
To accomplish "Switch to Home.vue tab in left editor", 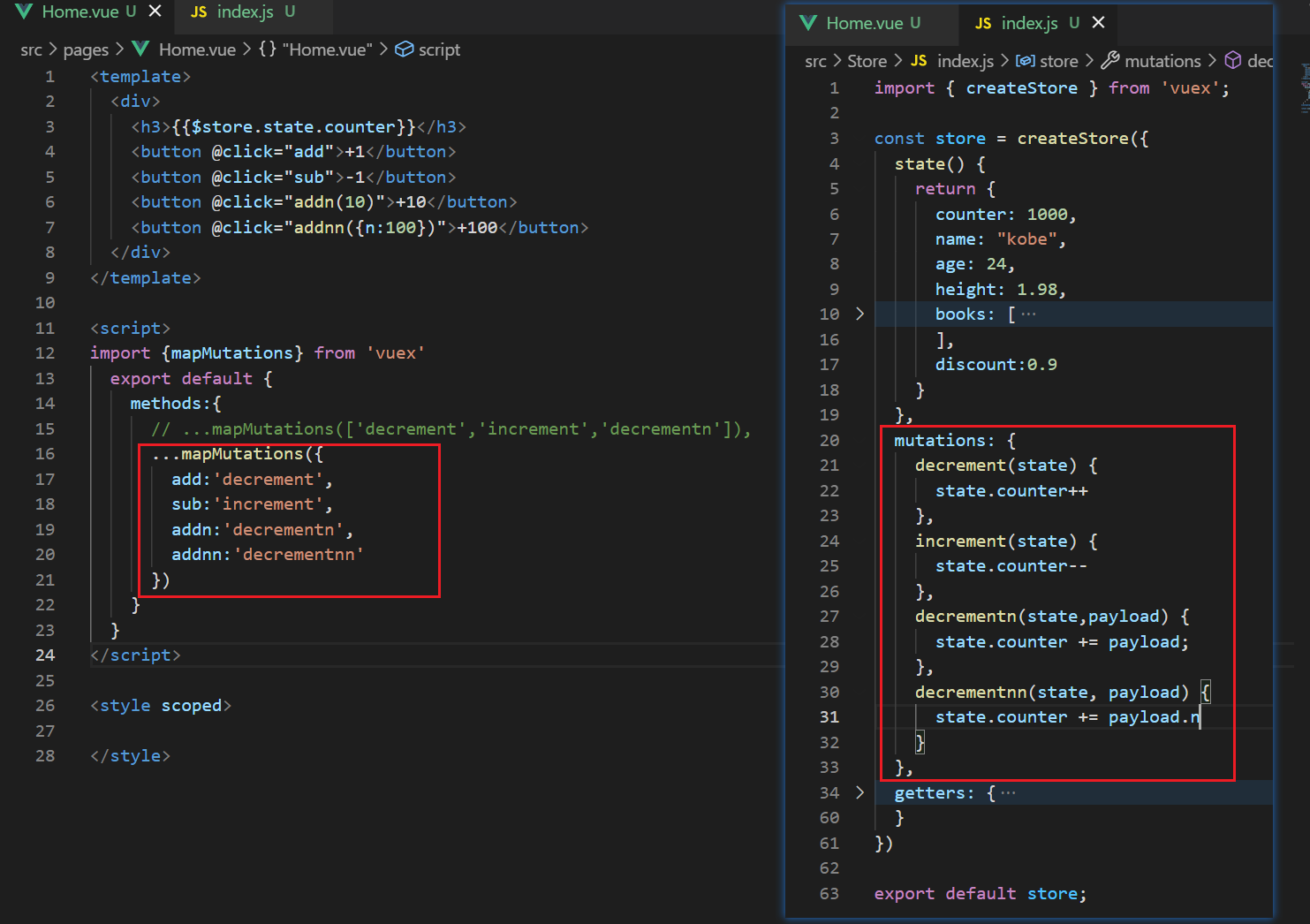I will (x=88, y=11).
